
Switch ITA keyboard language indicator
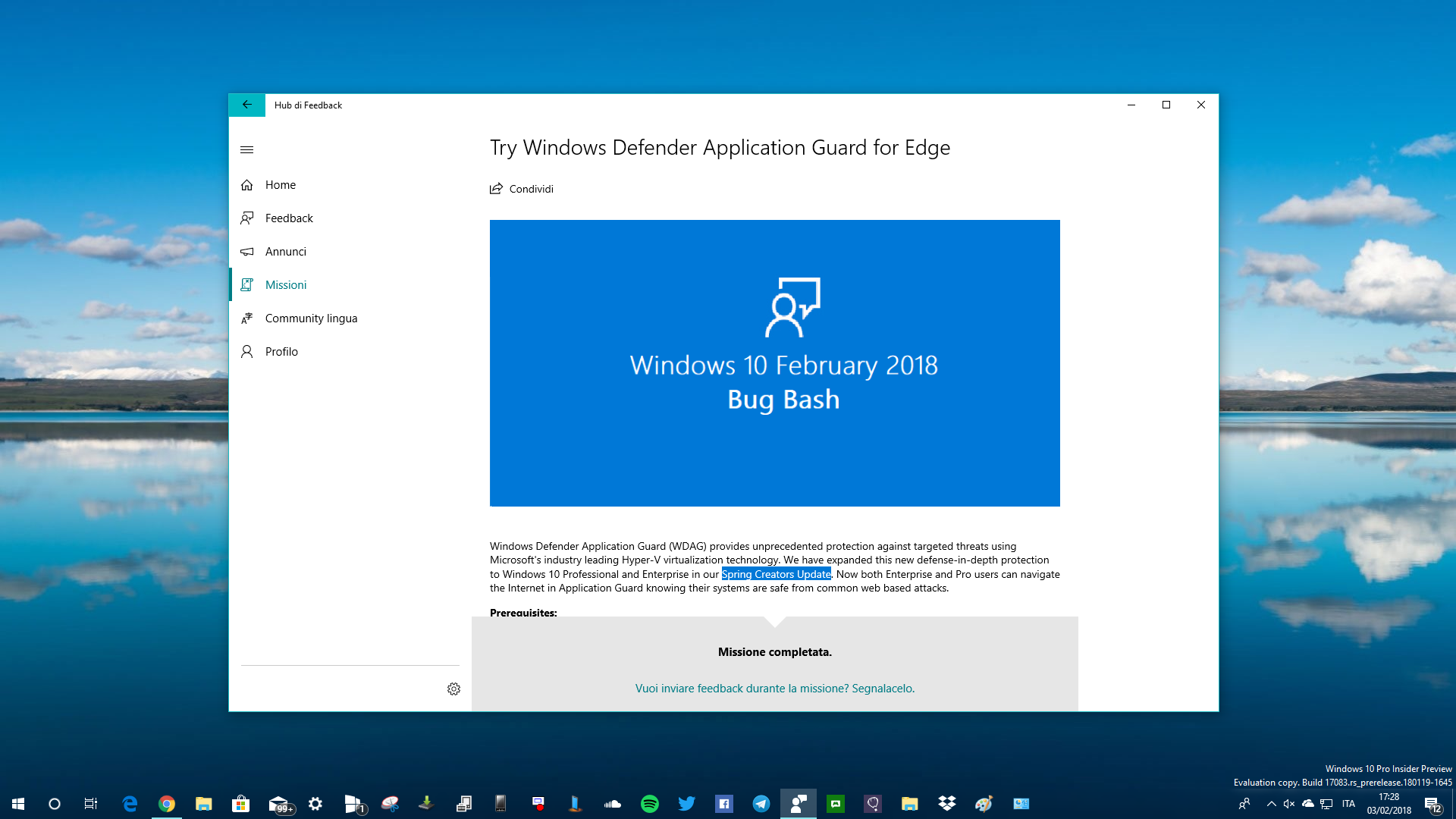pyautogui.click(x=1348, y=804)
